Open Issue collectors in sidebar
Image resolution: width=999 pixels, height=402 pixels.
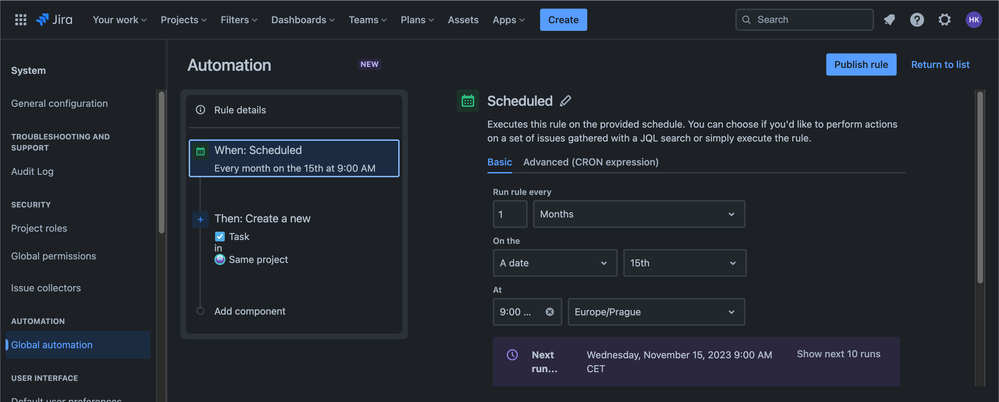46,288
